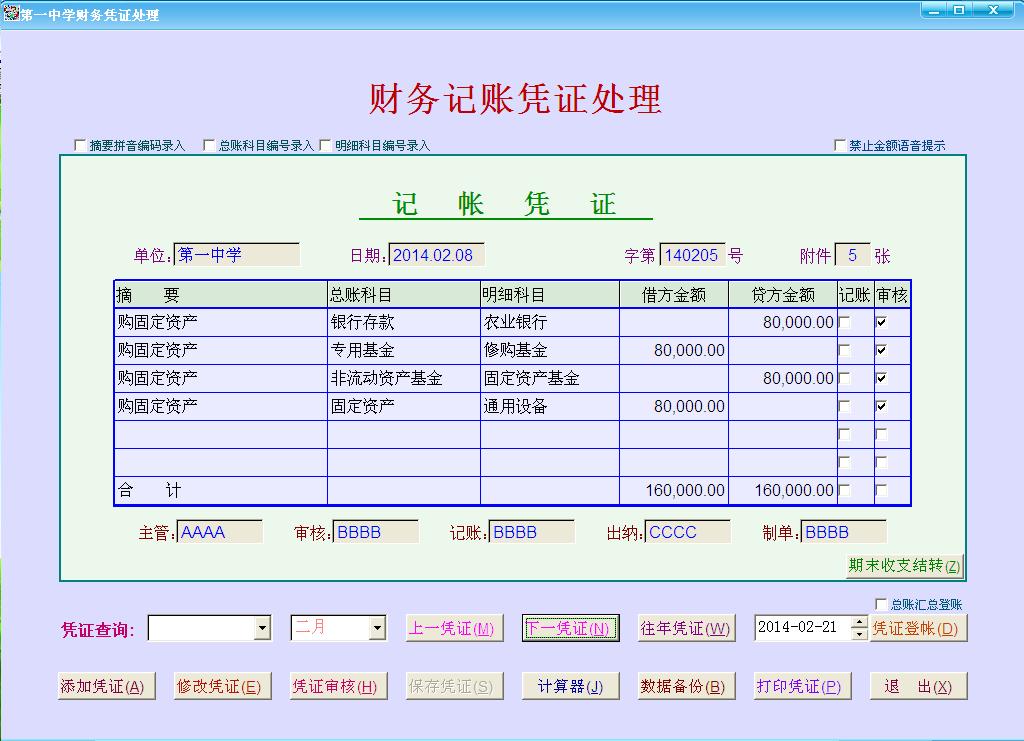The height and width of the screenshot is (741, 1024).
Task: Enable 总账科目编号录入 checkbox
Action: 207,145
